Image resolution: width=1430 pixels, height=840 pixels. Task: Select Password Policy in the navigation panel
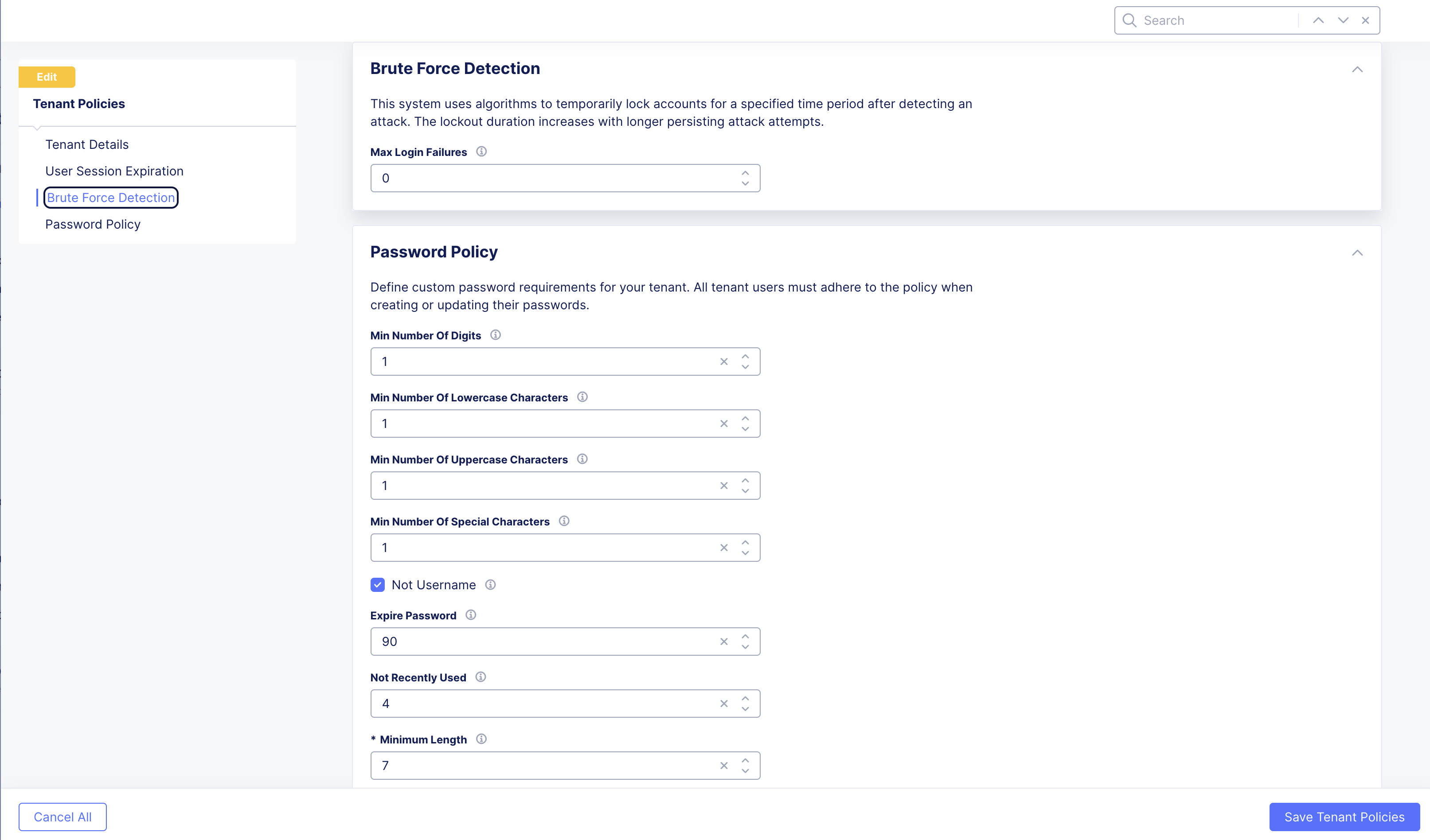click(x=93, y=224)
